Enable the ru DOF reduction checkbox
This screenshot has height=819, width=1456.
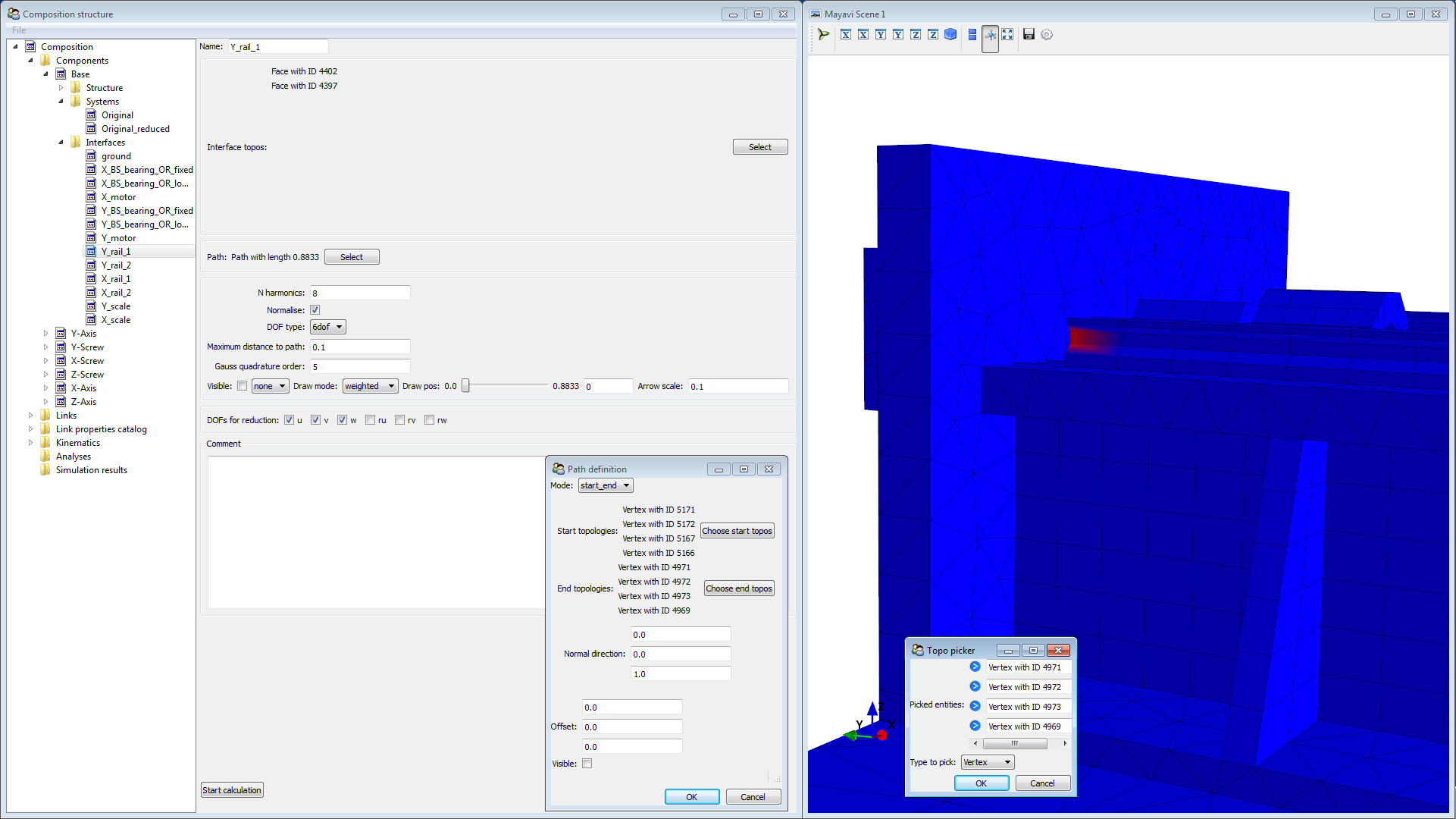[370, 420]
